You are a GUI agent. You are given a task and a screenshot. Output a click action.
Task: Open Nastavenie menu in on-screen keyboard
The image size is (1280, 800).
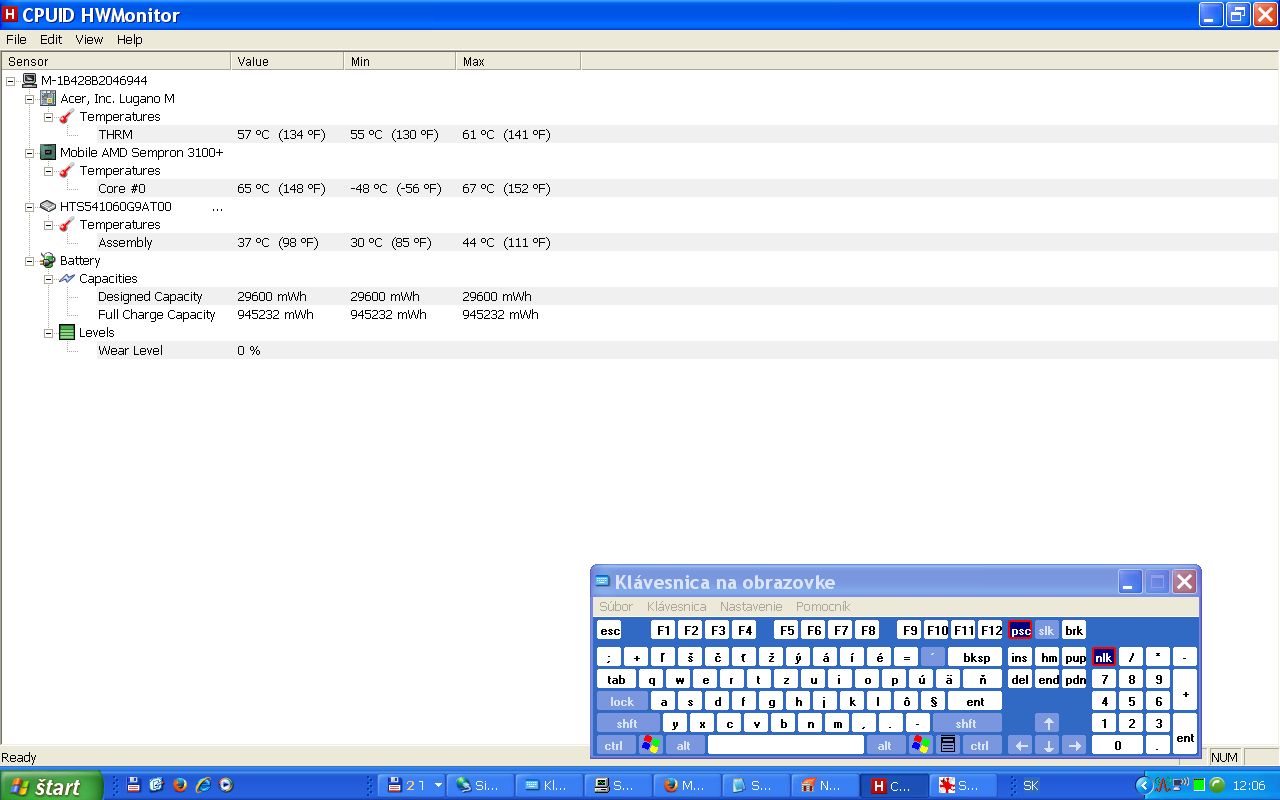(751, 606)
